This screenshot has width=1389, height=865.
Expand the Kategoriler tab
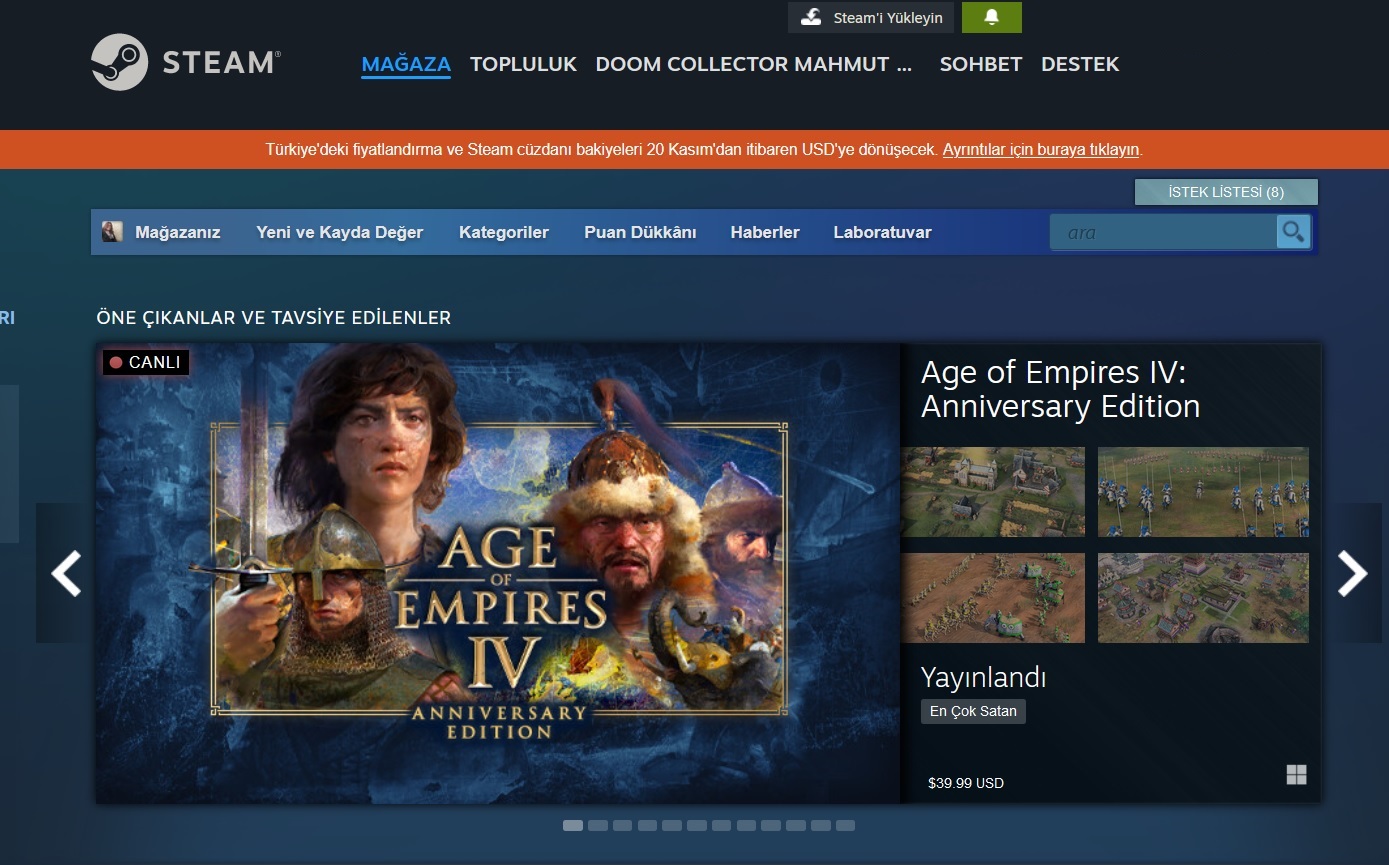tap(504, 232)
